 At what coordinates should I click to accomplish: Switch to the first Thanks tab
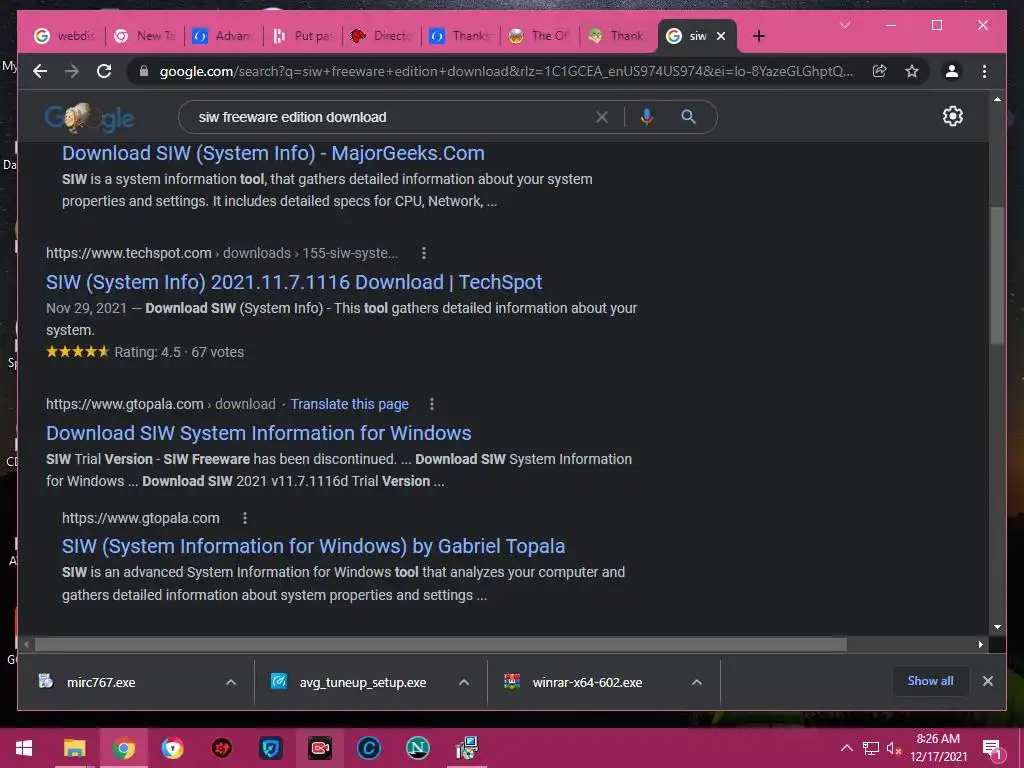tap(461, 36)
